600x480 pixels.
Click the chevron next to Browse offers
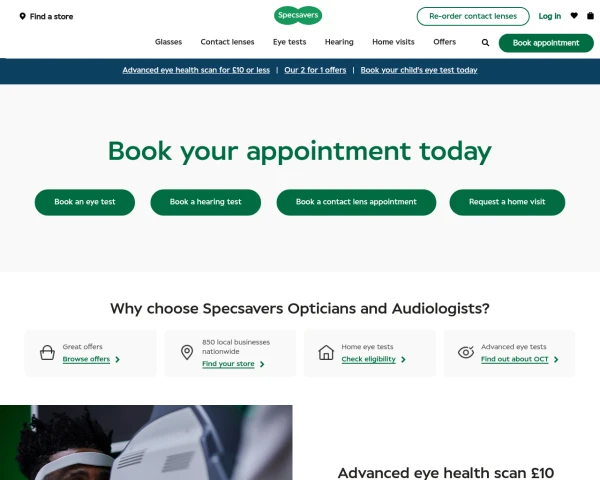point(117,359)
